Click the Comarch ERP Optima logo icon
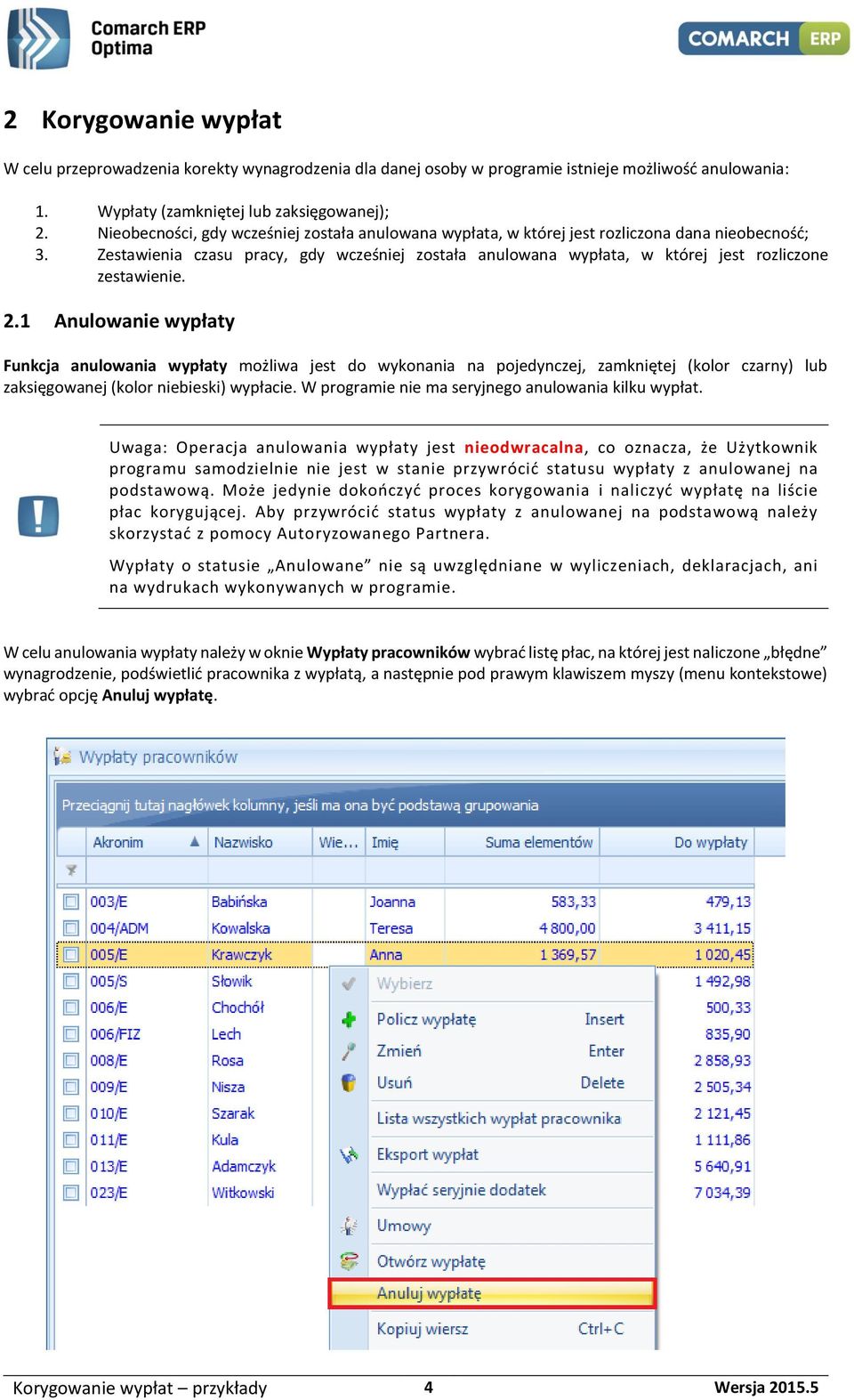The height and width of the screenshot is (1400, 854). [38, 38]
